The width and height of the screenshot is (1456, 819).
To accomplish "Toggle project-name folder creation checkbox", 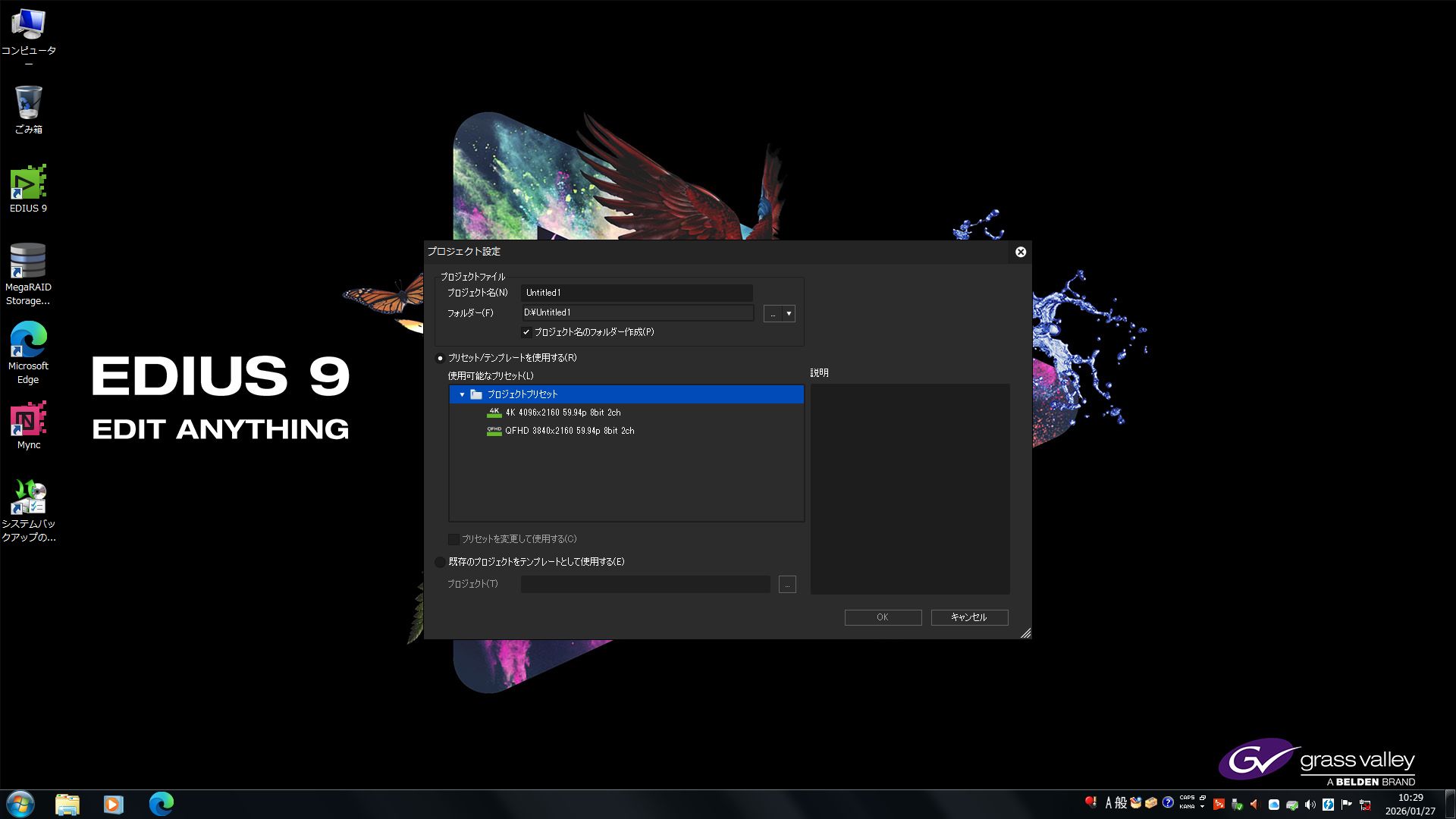I will pos(526,332).
